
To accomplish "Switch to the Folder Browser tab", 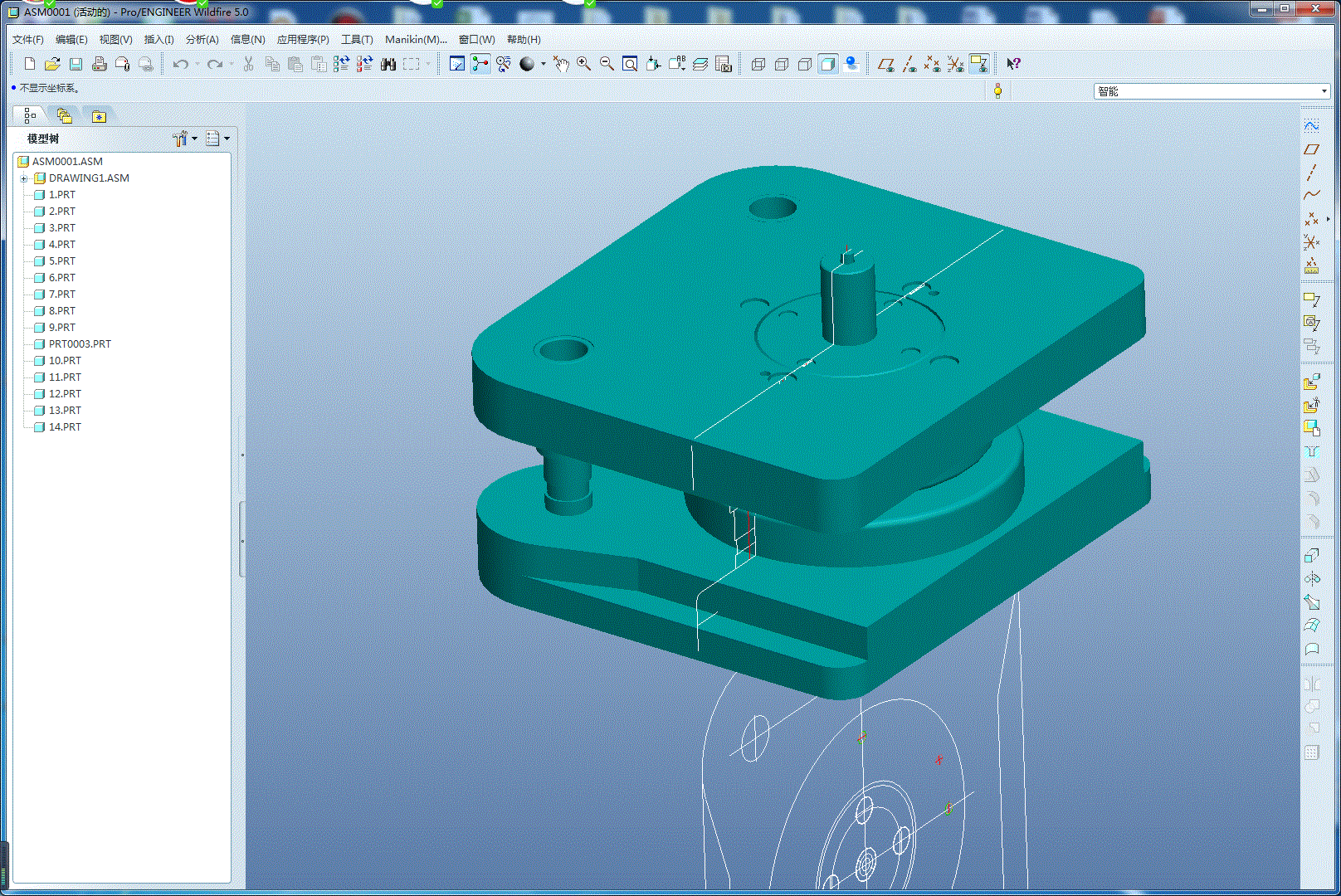I will [64, 116].
